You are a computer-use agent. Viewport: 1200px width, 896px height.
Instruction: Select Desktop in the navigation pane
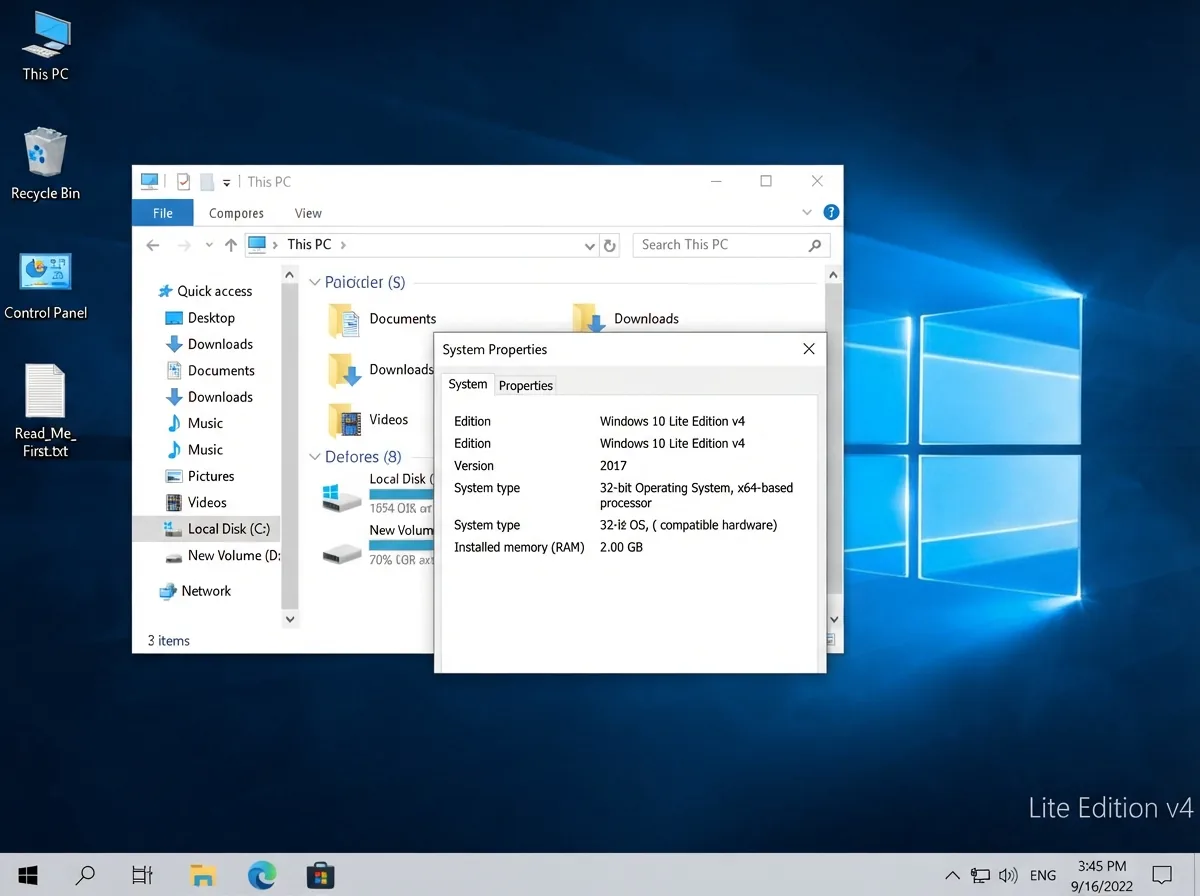coord(200,318)
